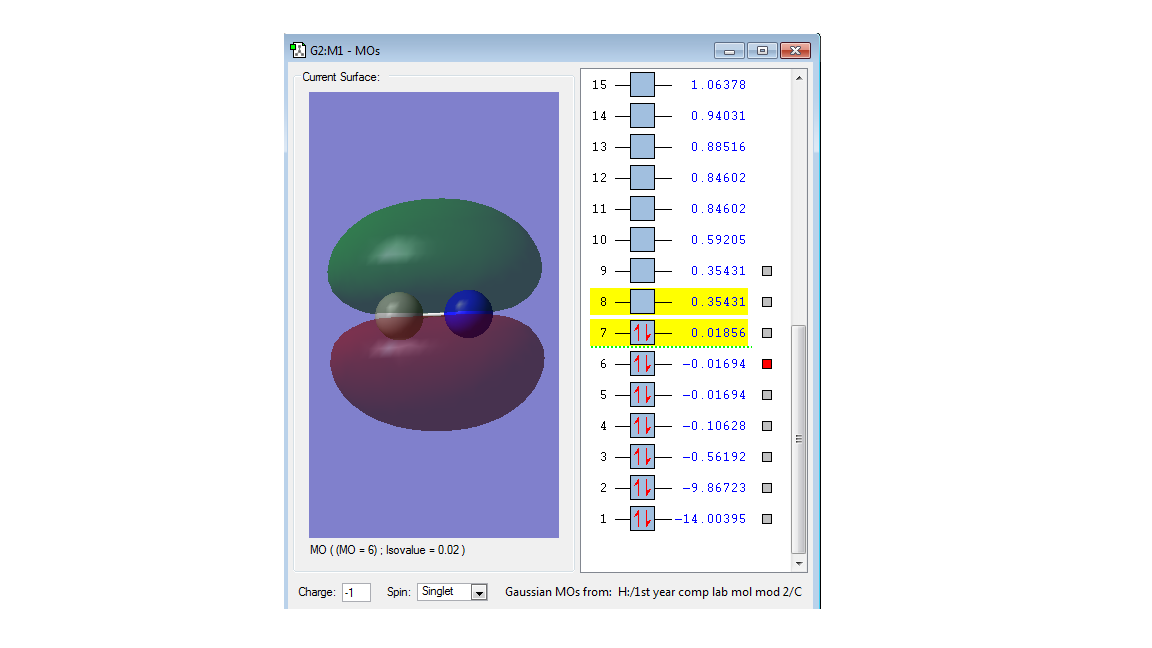Image resolution: width=1152 pixels, height=648 pixels.
Task: Click the scroll up arrow of orbital list
Action: click(799, 77)
